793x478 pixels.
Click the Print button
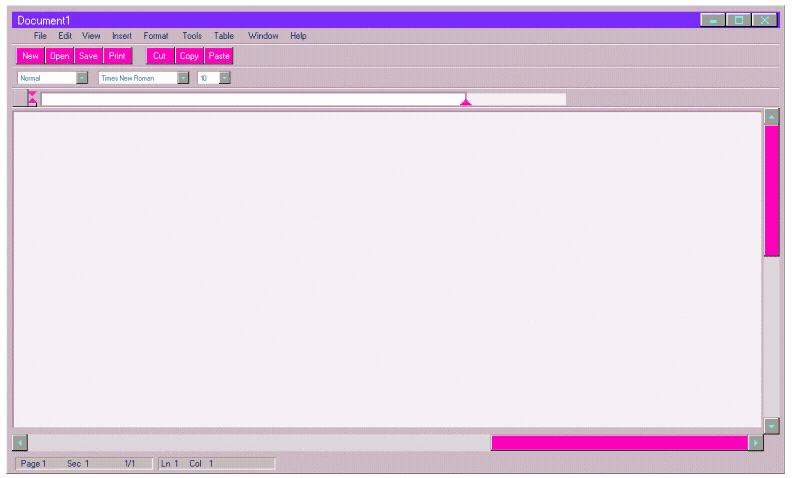(117, 56)
